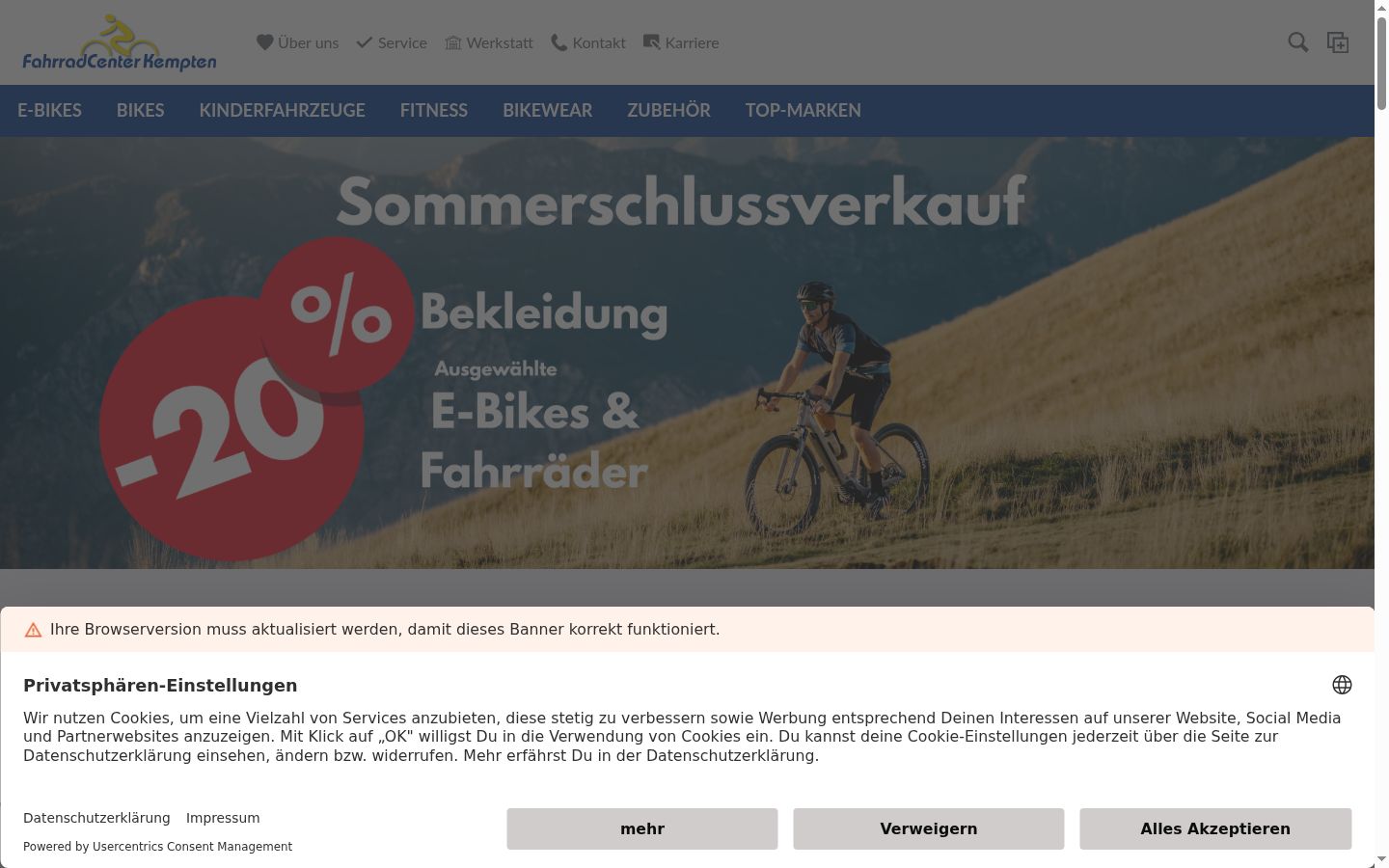The image size is (1389, 868).
Task: Click the globe language selector icon
Action: (x=1342, y=685)
